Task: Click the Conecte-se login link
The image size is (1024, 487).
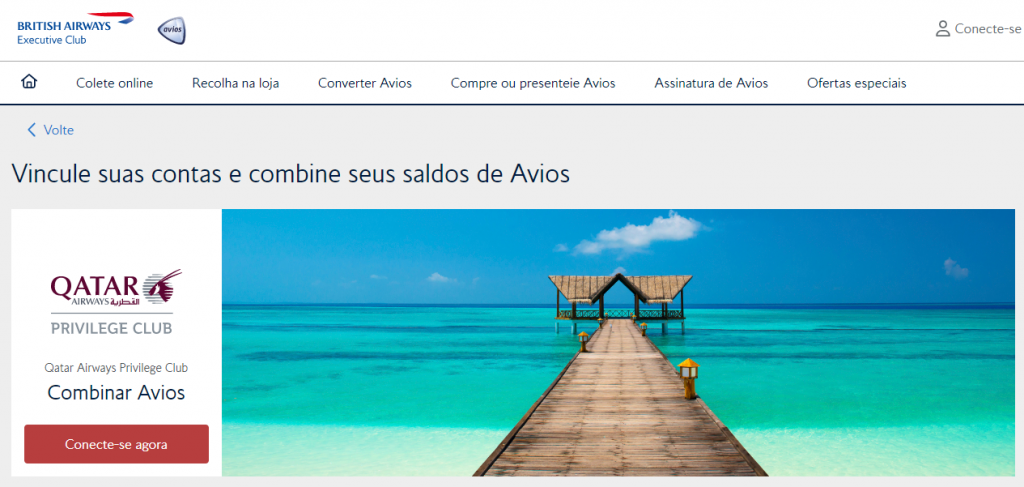Action: pos(987,29)
